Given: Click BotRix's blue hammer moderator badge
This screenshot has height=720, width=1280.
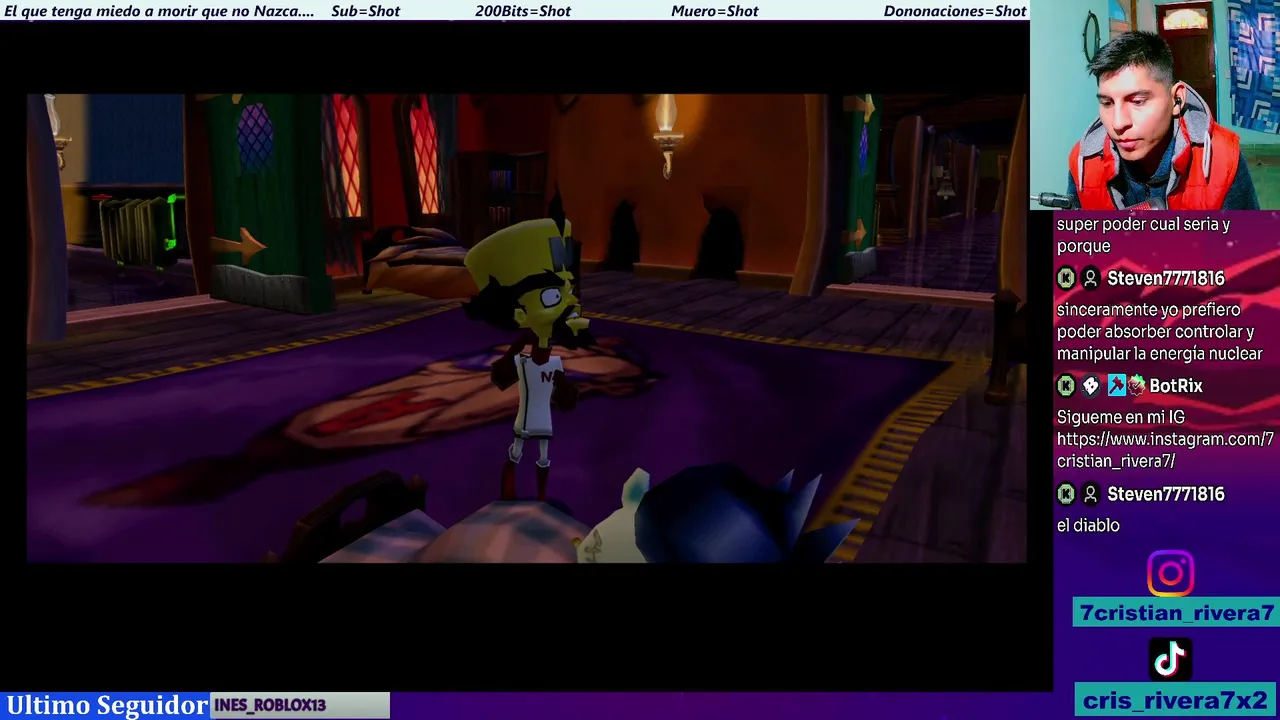Looking at the screenshot, I should (x=1116, y=386).
